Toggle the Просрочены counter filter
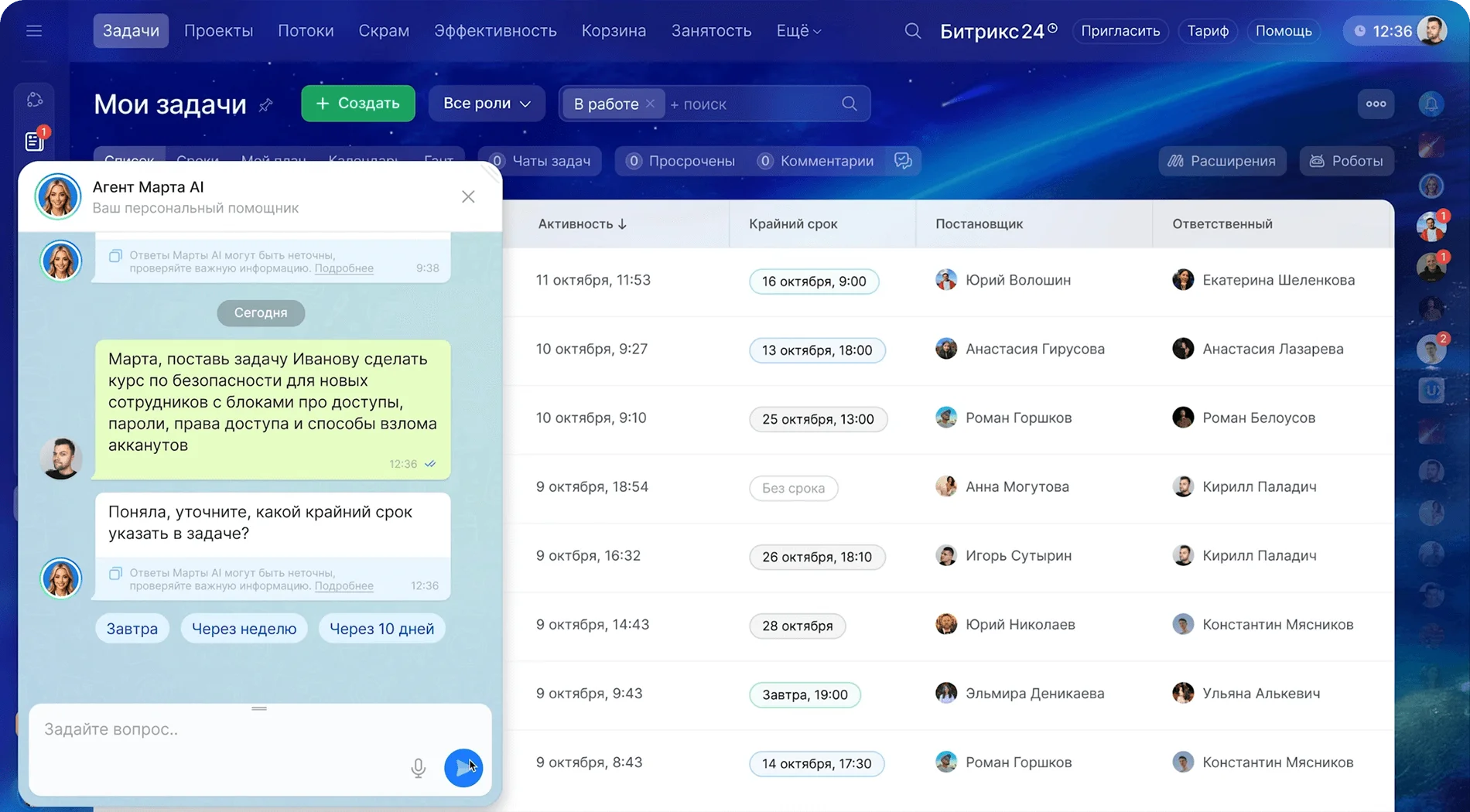This screenshot has height=812, width=1470. (x=680, y=161)
